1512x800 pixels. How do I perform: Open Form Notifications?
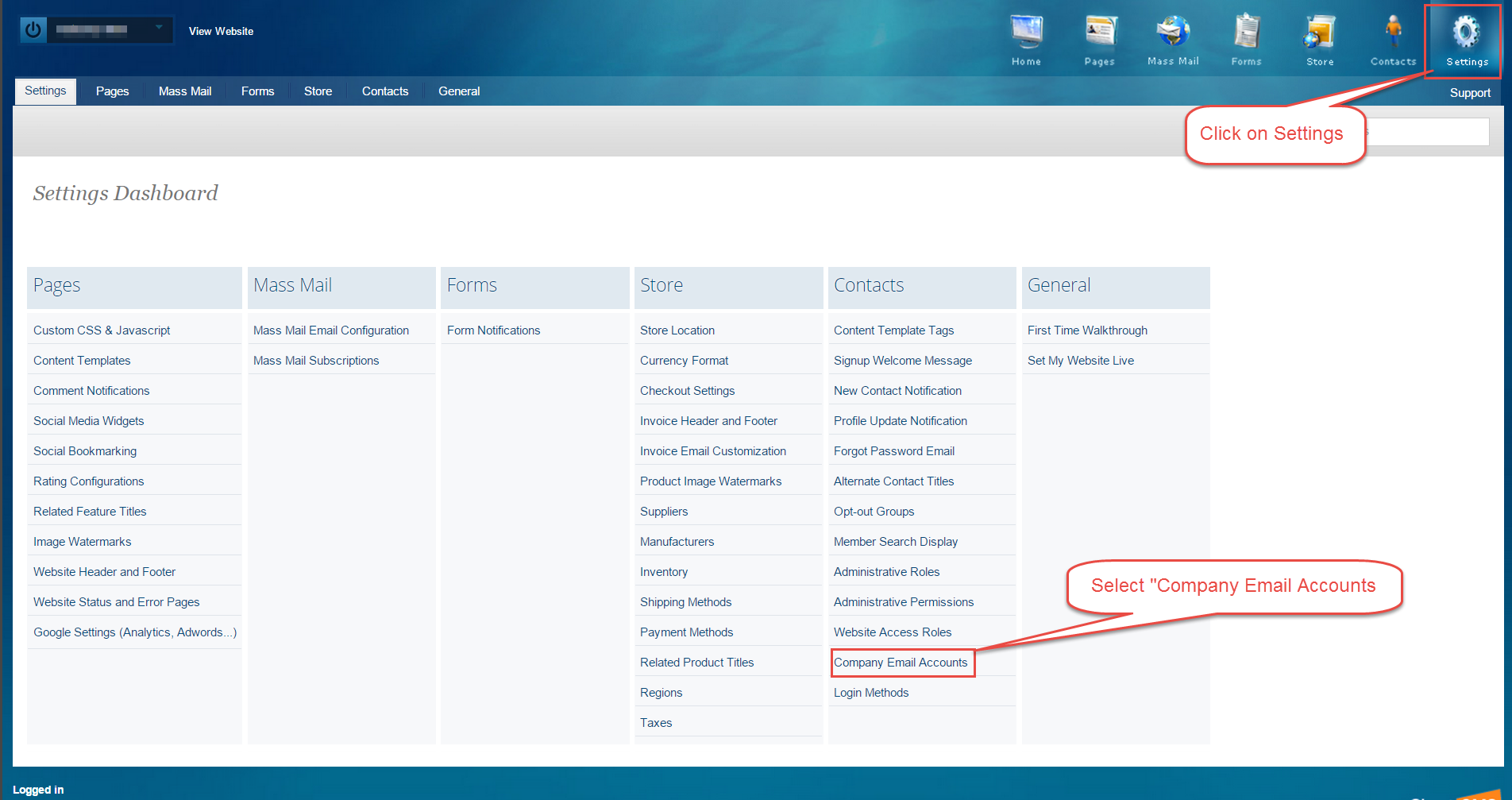[x=493, y=330]
